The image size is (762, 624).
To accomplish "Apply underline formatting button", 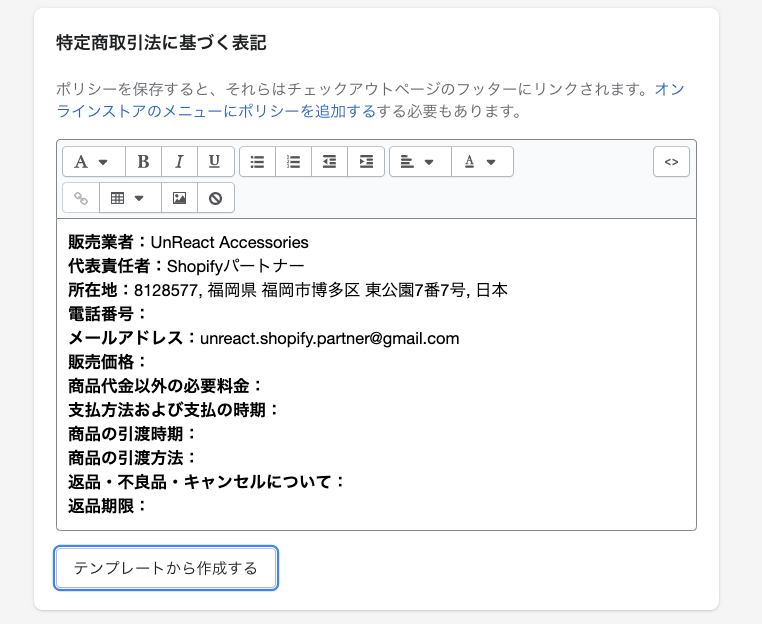I will point(215,161).
